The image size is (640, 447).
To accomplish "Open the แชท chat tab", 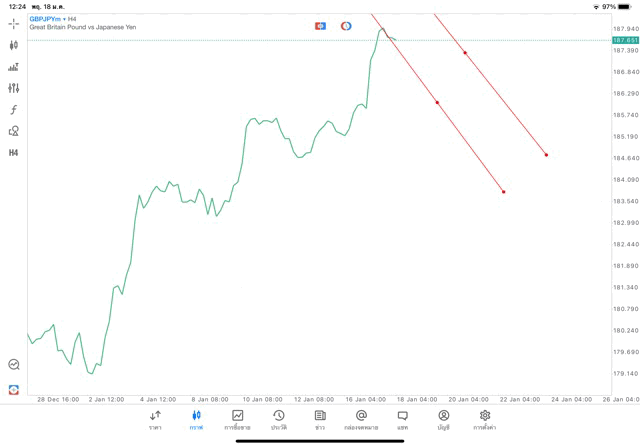I will click(x=402, y=420).
